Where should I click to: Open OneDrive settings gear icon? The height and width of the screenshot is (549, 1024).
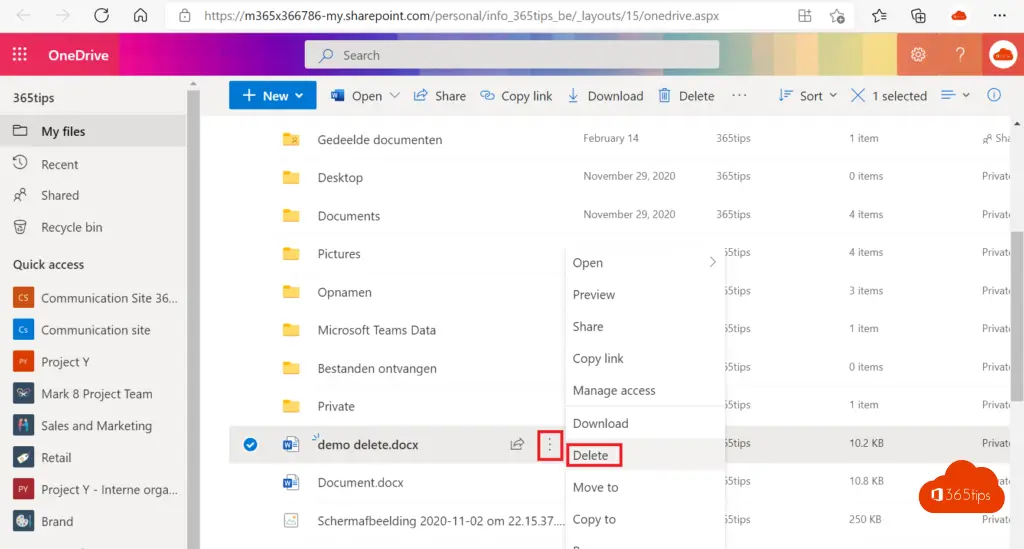click(918, 55)
